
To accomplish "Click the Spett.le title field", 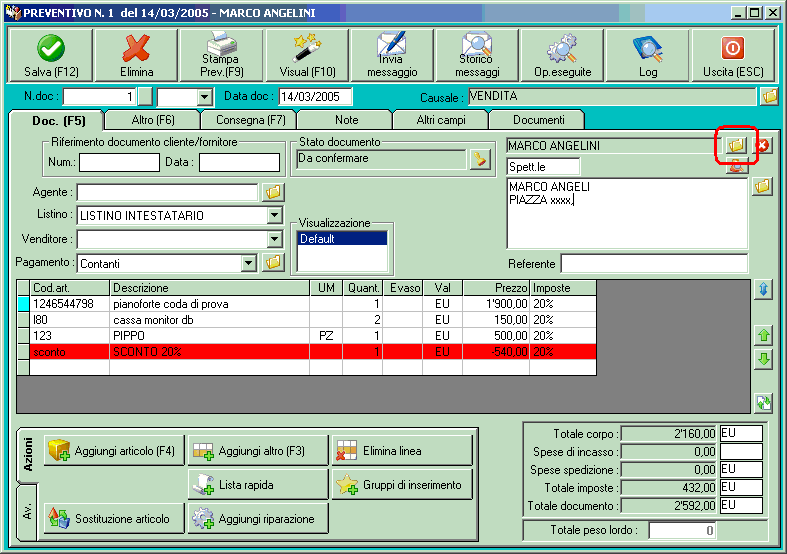I will 543,166.
